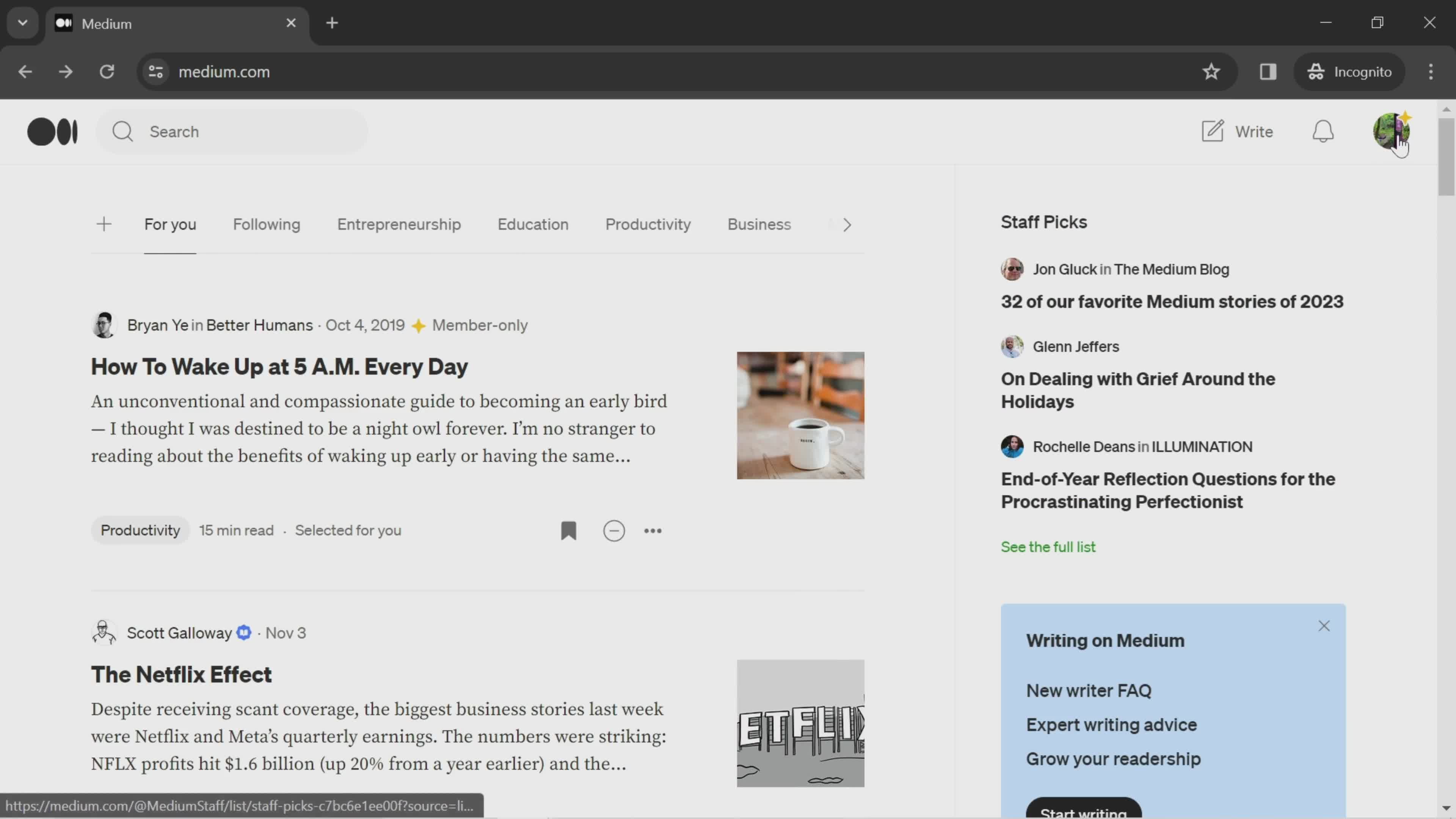Open On Dealing with Grief Around the Holidays

tap(1138, 390)
